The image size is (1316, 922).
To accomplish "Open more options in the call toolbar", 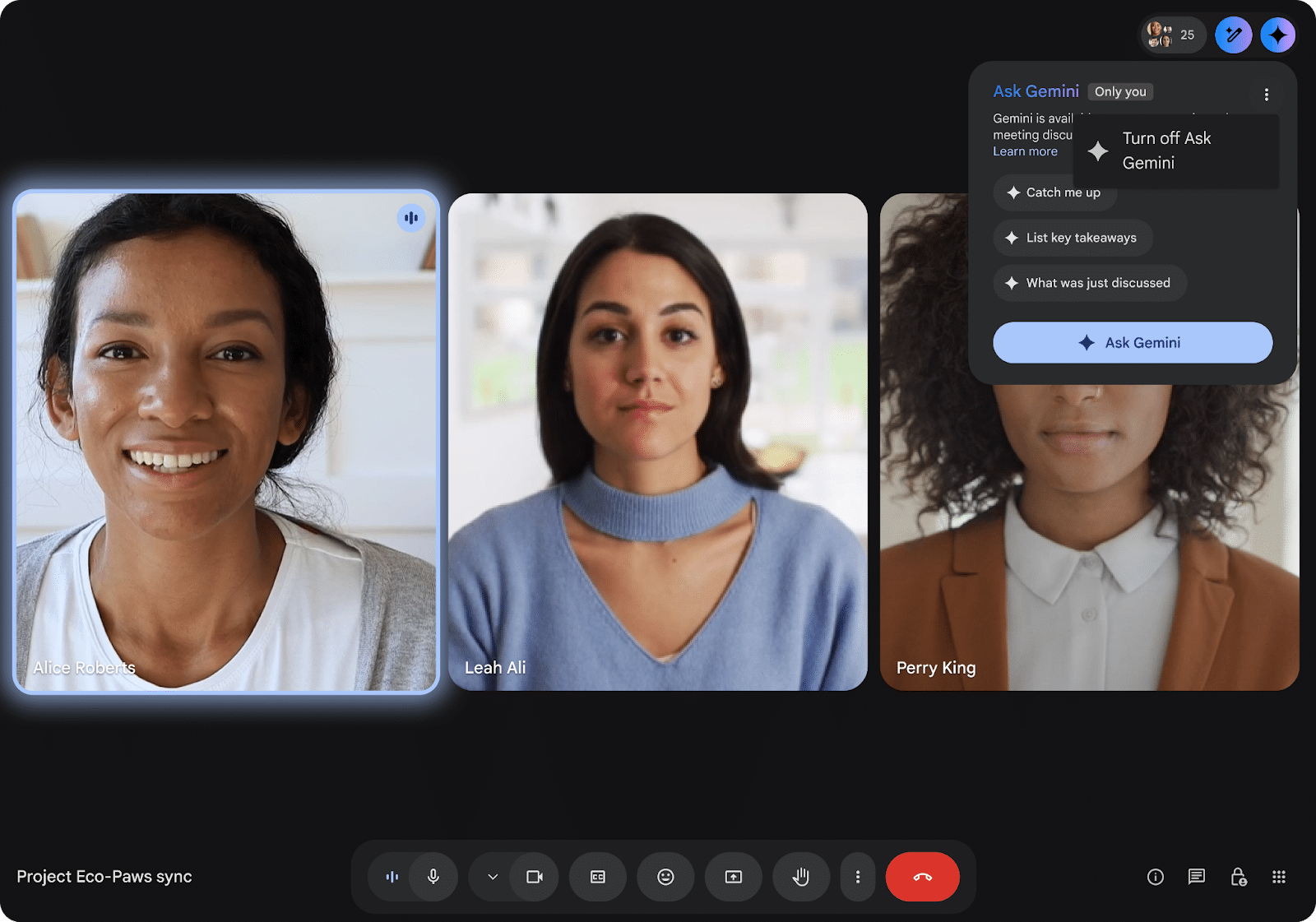I will point(857,877).
